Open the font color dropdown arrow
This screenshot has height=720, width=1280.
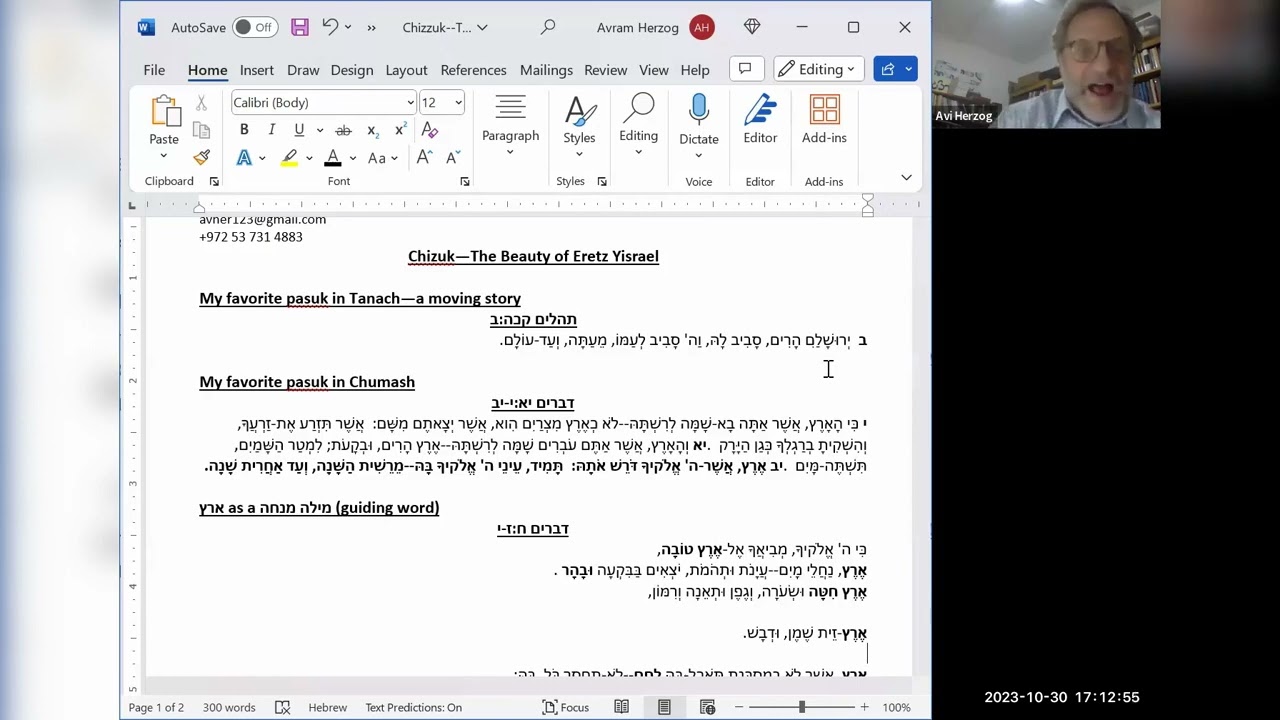[x=352, y=158]
